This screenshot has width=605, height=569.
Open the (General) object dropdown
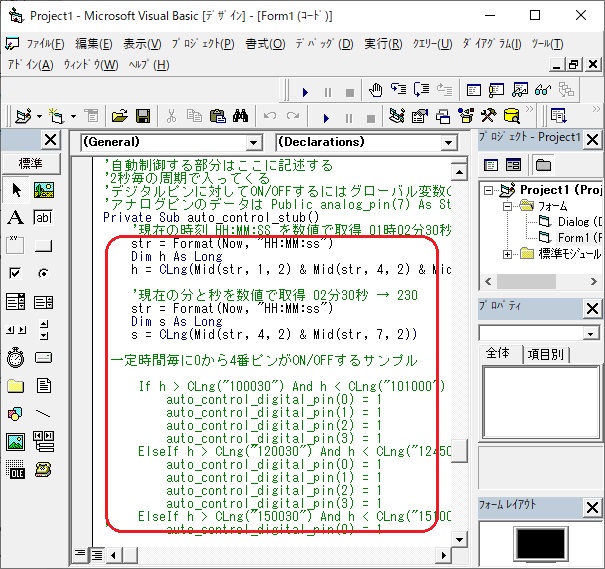pos(253,143)
